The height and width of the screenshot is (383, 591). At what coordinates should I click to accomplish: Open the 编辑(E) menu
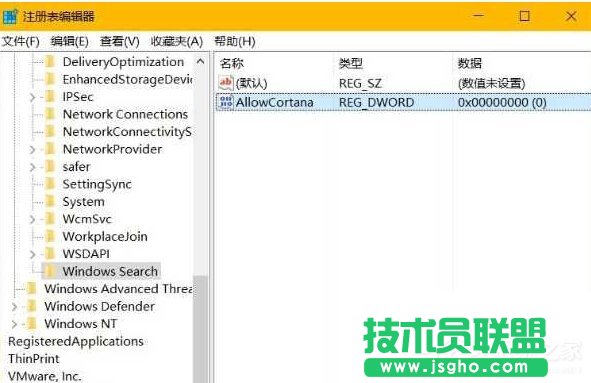coord(69,41)
